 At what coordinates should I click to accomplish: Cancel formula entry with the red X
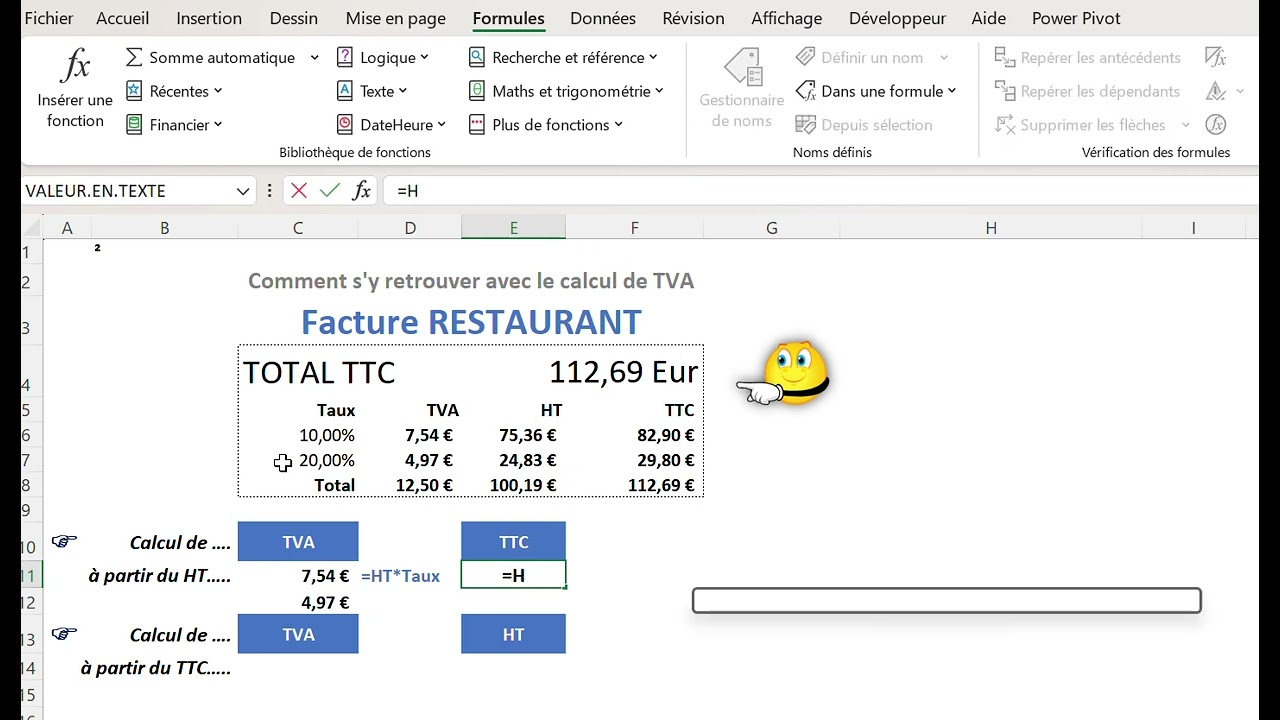coord(299,190)
